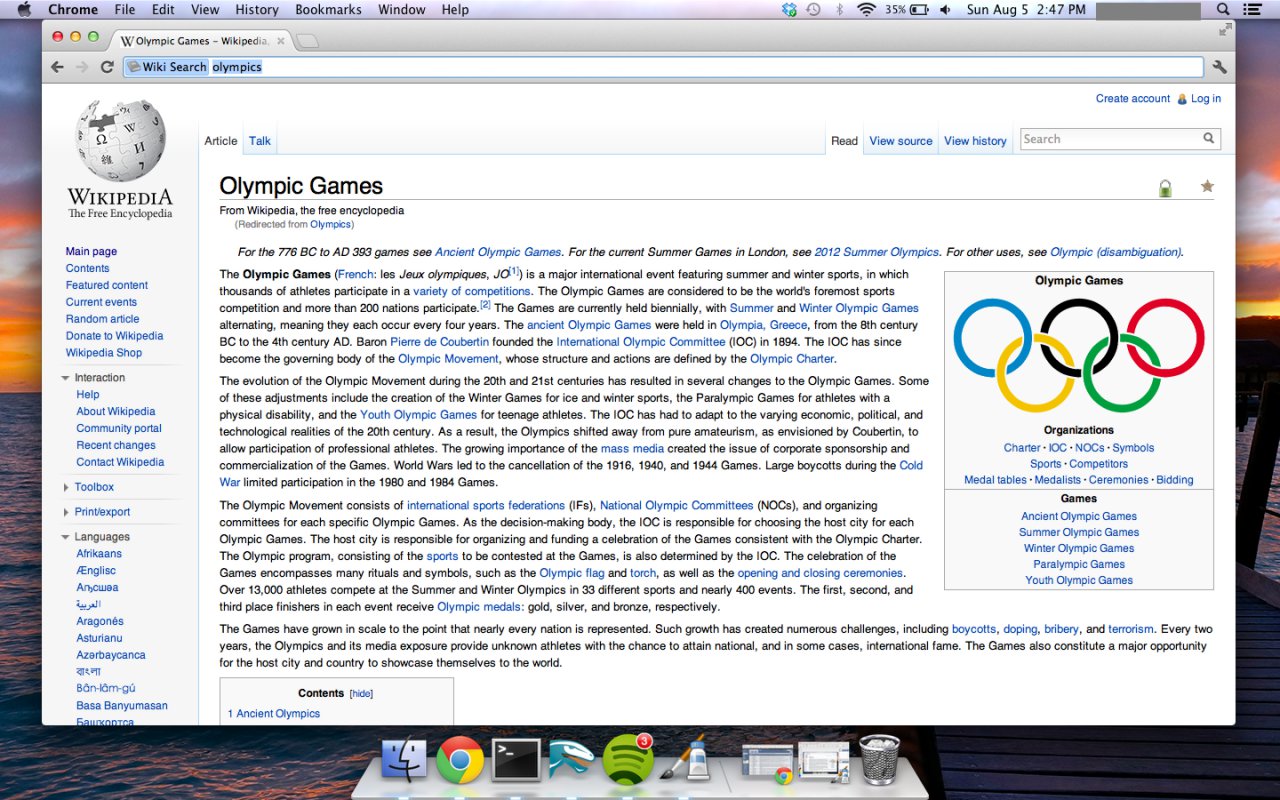Image resolution: width=1280 pixels, height=800 pixels.
Task: Enter full screen with window arrows icon
Action: [1225, 31]
